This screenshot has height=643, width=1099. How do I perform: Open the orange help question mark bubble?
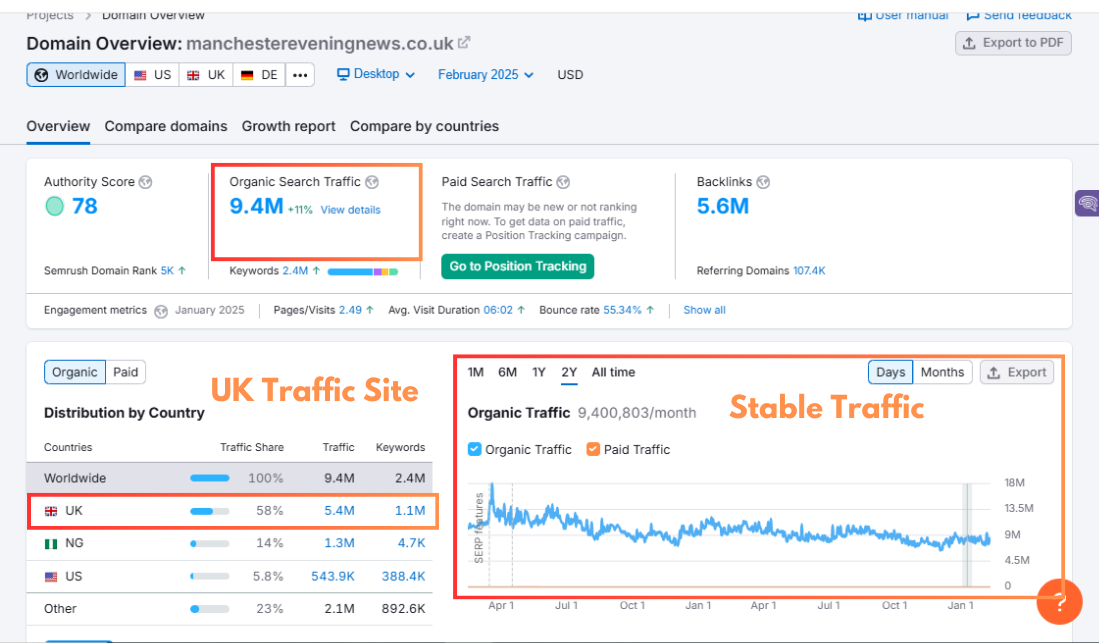click(x=1060, y=601)
